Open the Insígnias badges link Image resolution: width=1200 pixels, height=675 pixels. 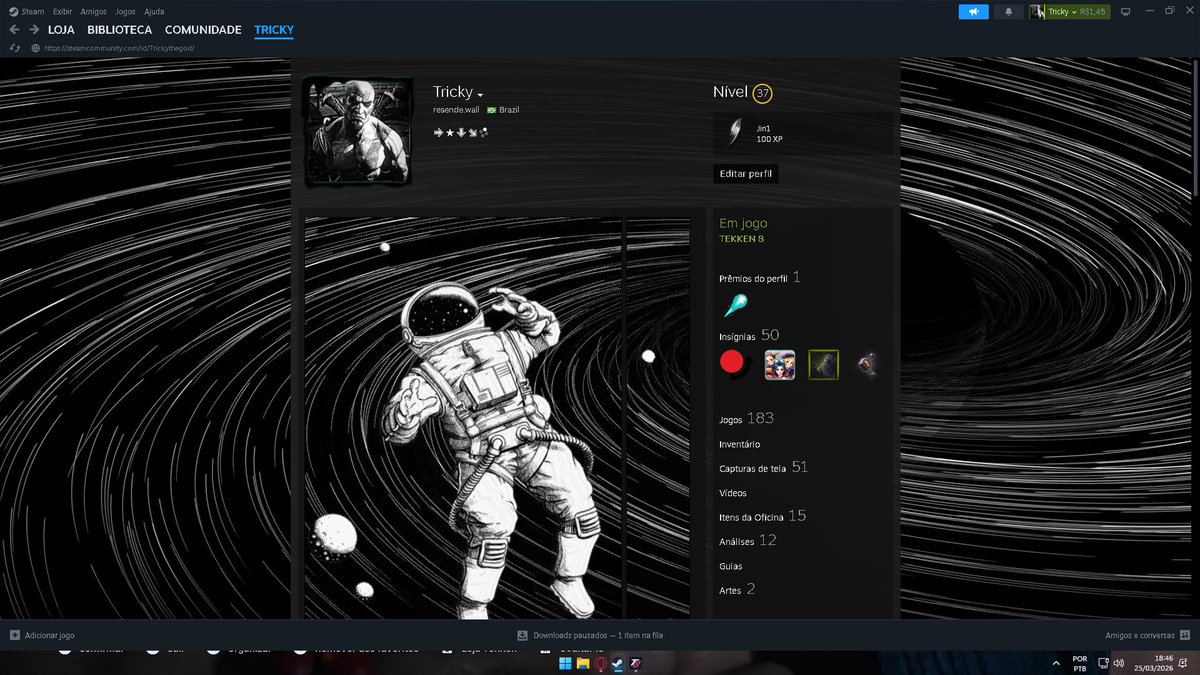738,337
